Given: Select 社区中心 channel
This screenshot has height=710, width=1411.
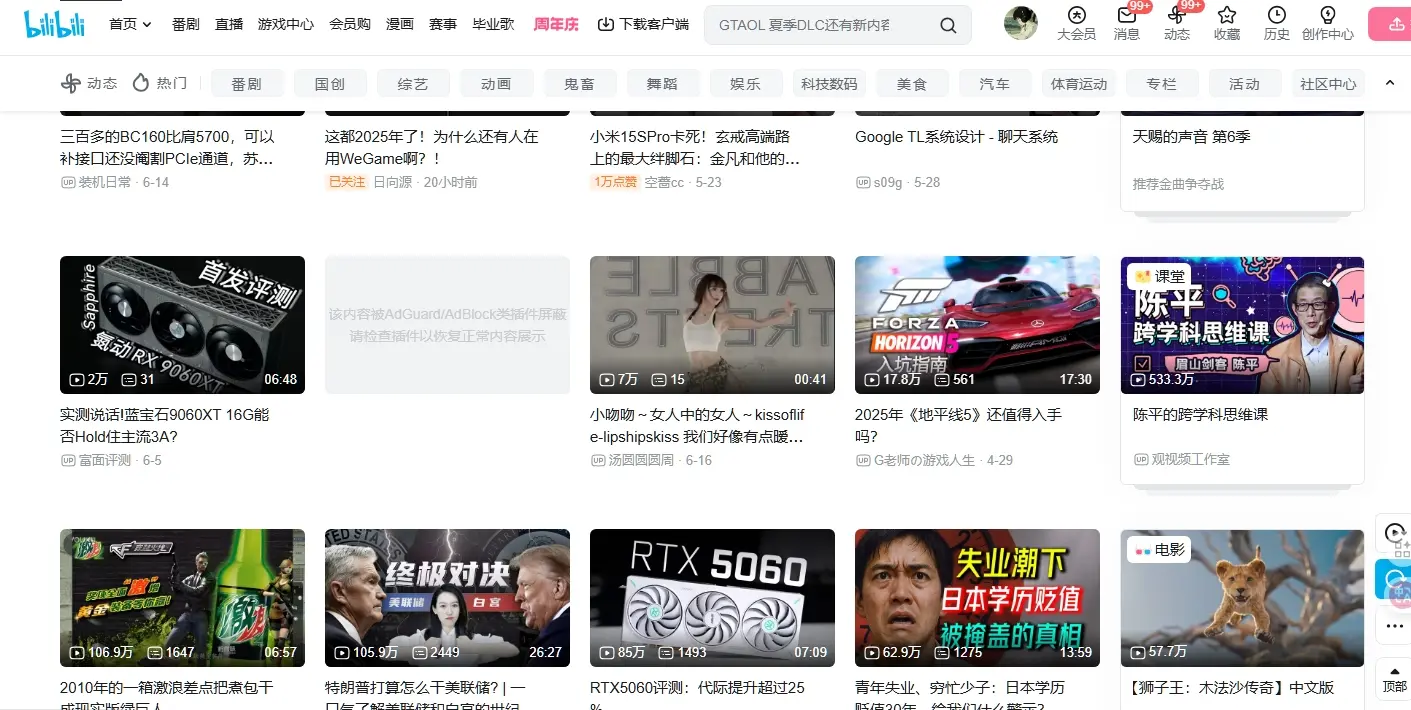Looking at the screenshot, I should tap(1328, 84).
